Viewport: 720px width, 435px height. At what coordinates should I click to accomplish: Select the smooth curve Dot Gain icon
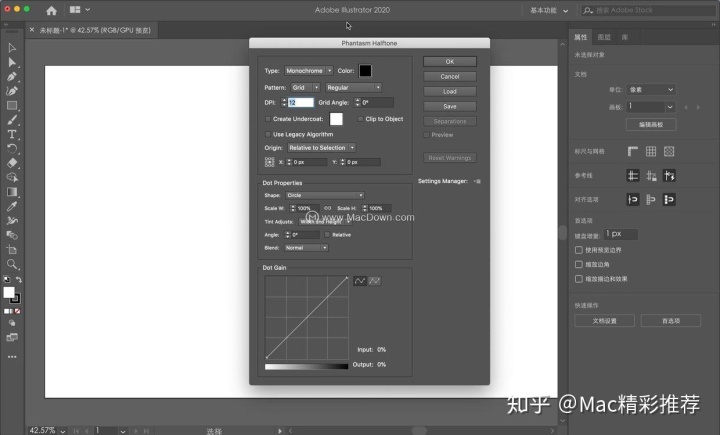pos(360,281)
